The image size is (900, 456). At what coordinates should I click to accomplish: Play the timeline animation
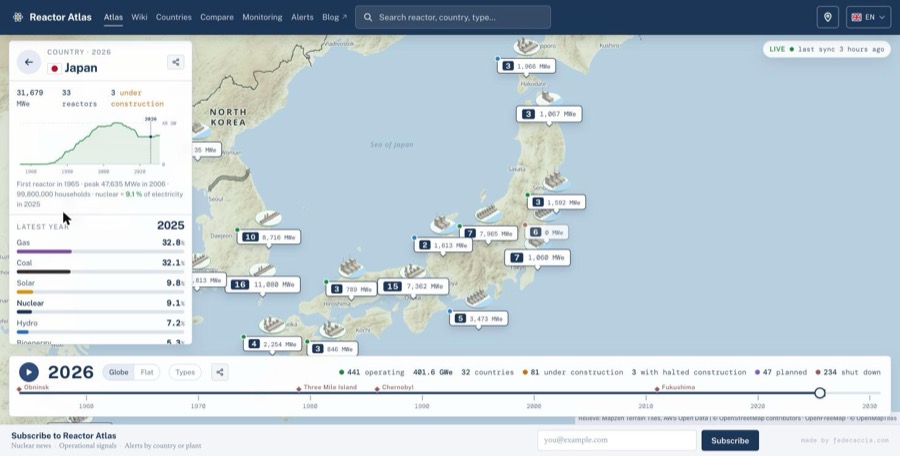[x=29, y=372]
